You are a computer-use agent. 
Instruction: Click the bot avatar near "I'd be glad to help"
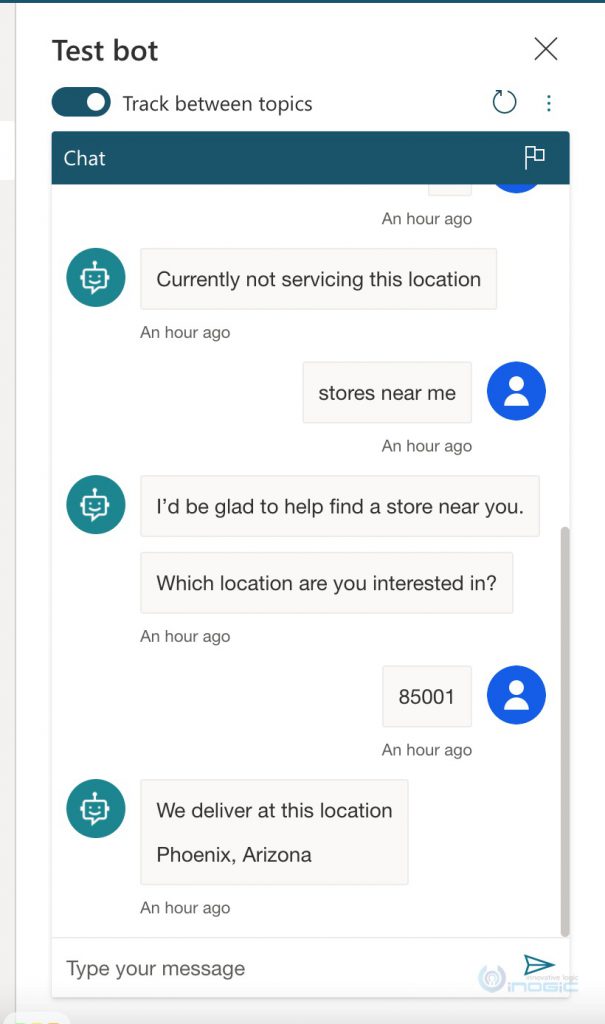click(x=94, y=506)
